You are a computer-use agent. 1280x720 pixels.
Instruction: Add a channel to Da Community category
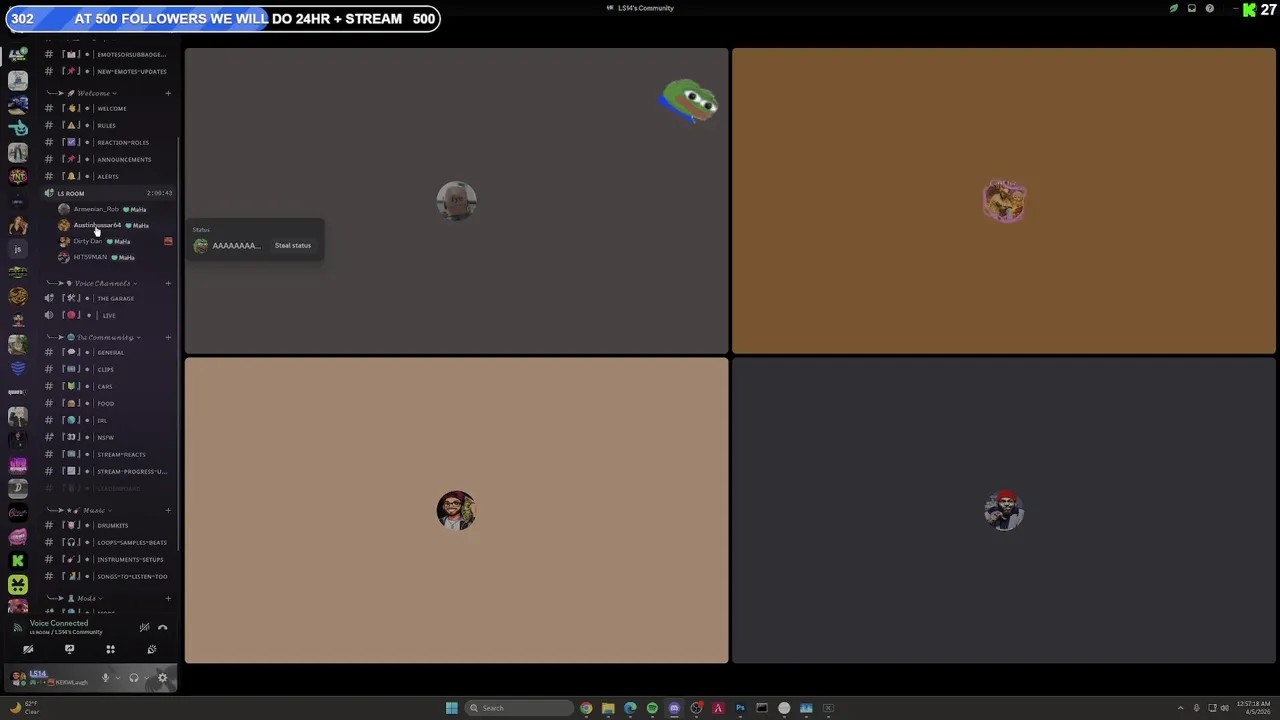168,337
